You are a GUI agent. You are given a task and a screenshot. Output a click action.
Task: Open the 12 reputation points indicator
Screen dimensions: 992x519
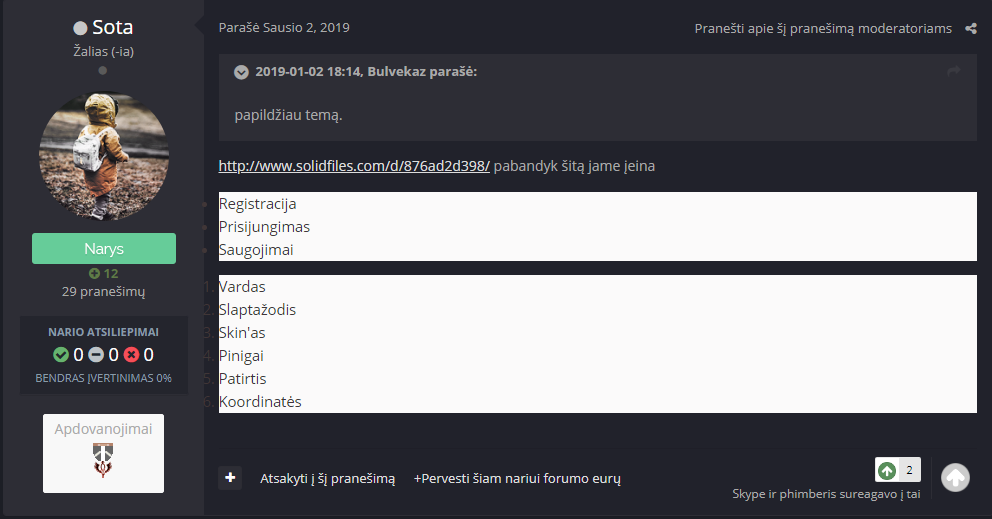tap(104, 273)
